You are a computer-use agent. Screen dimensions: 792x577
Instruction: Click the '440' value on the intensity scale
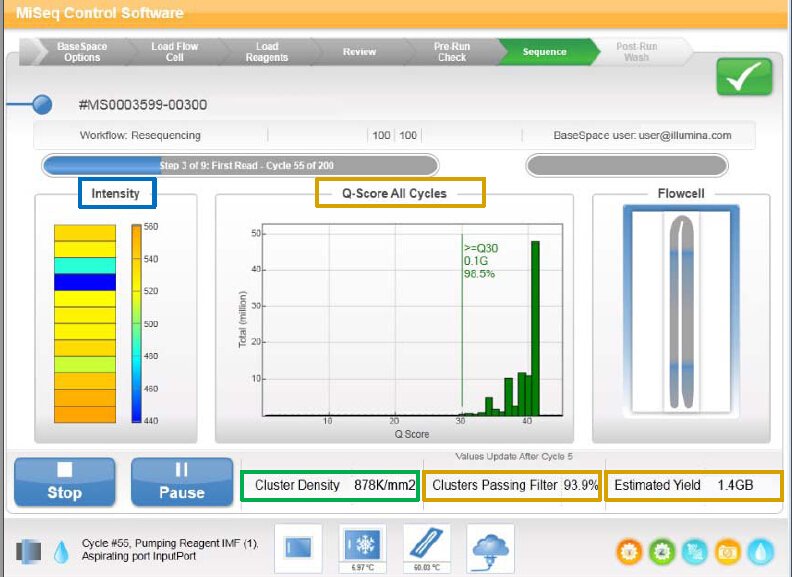point(151,420)
